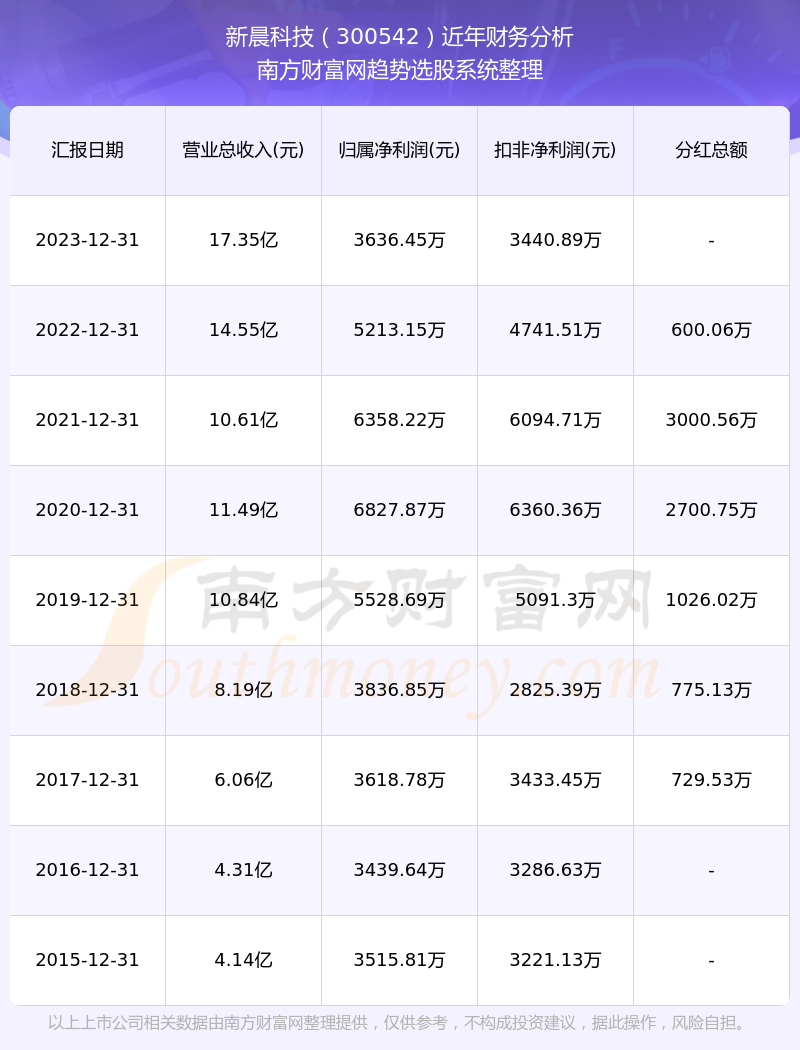Click the 600.06万 dividend cell
The width and height of the screenshot is (800, 1050).
click(712, 330)
